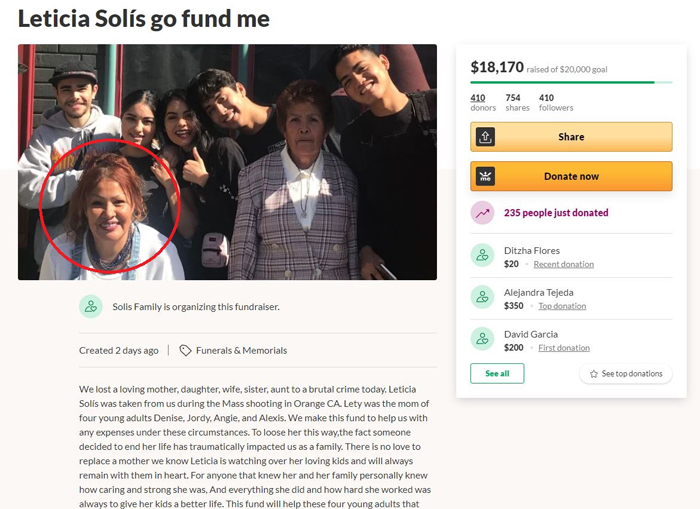The height and width of the screenshot is (509, 700).
Task: Open the Top donation link
Action: point(561,306)
